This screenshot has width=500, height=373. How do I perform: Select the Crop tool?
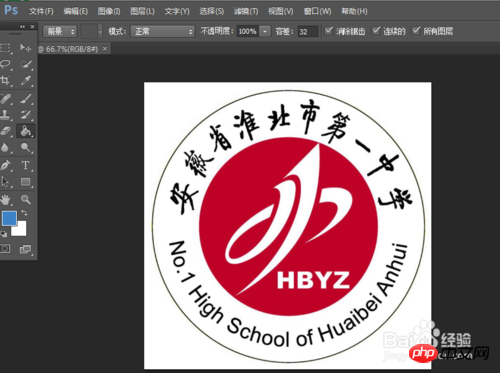(x=5, y=80)
